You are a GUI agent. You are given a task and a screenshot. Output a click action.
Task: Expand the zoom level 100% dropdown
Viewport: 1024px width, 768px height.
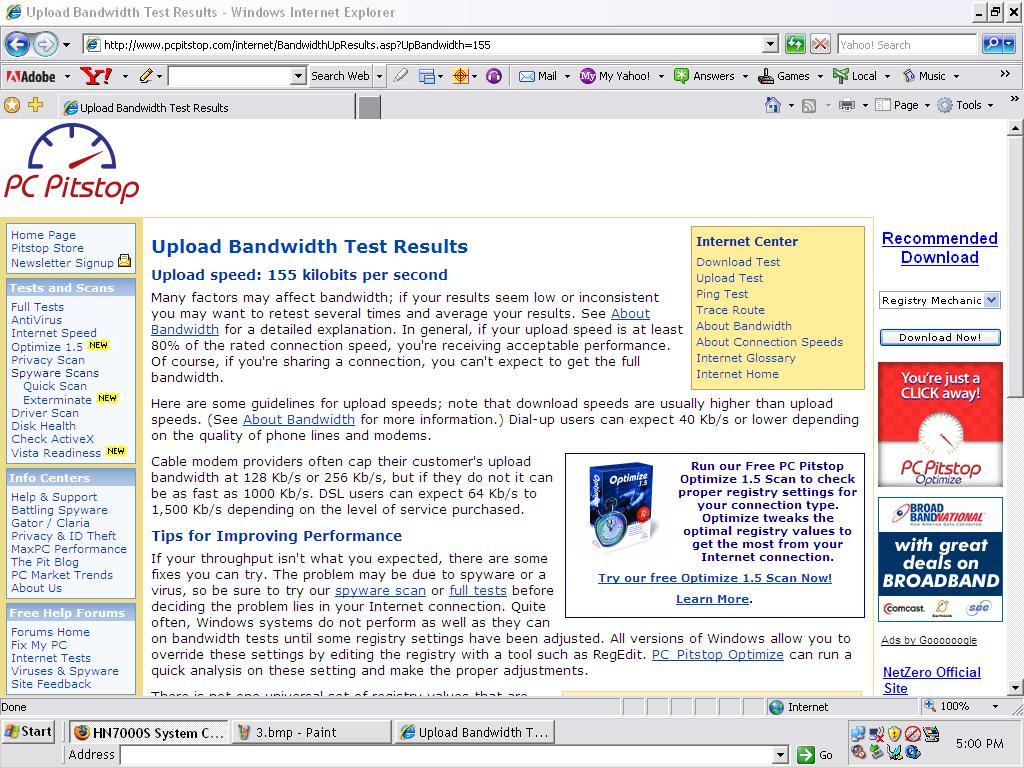coord(995,706)
